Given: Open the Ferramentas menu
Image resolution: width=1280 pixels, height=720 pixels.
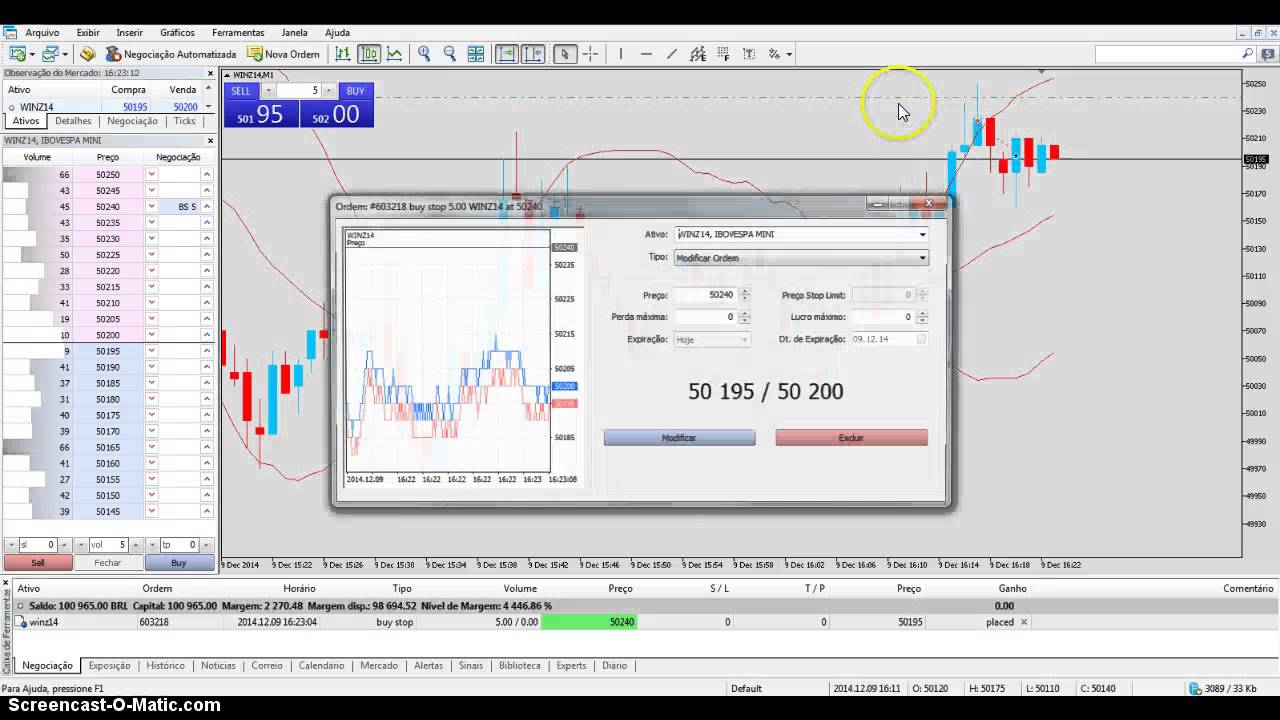Looking at the screenshot, I should [x=238, y=33].
